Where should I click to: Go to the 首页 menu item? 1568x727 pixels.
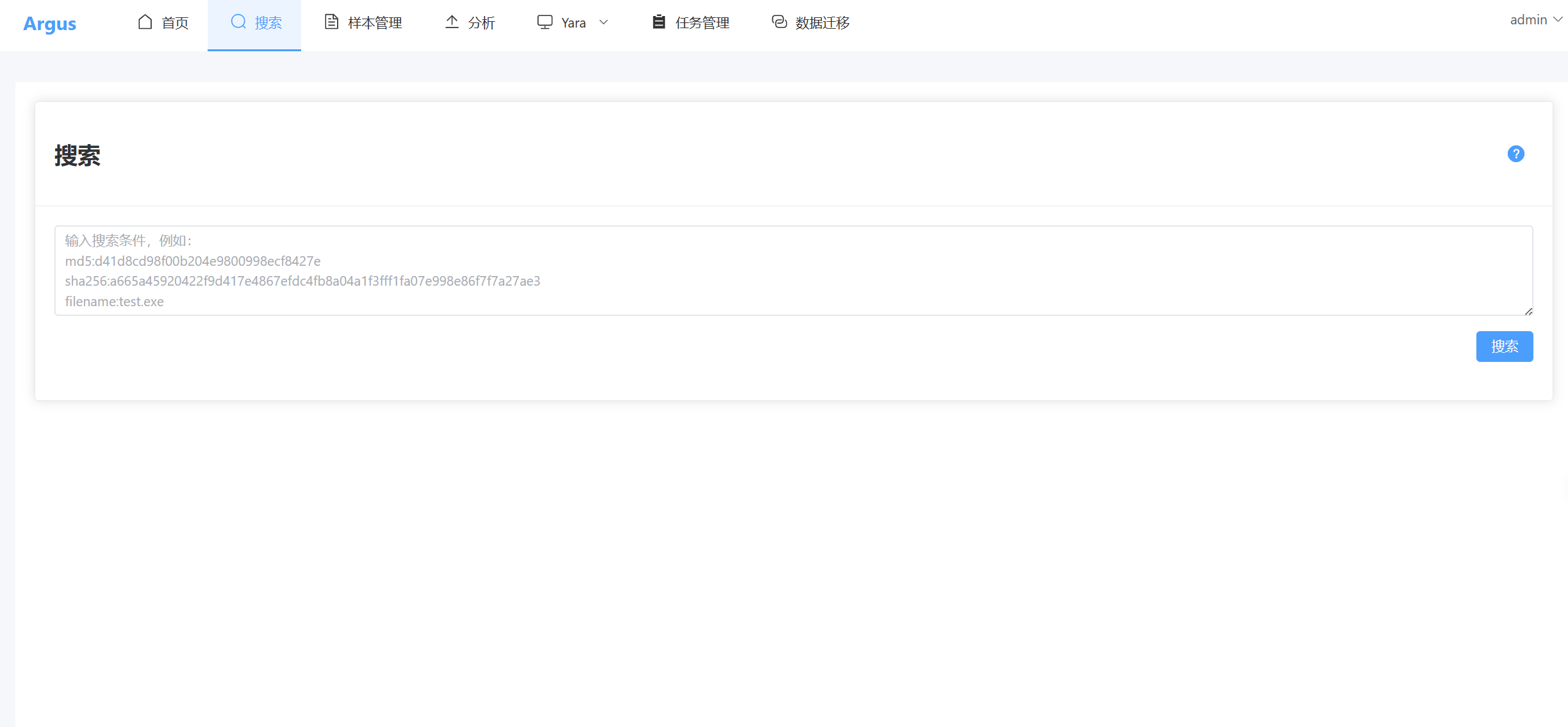tap(175, 23)
